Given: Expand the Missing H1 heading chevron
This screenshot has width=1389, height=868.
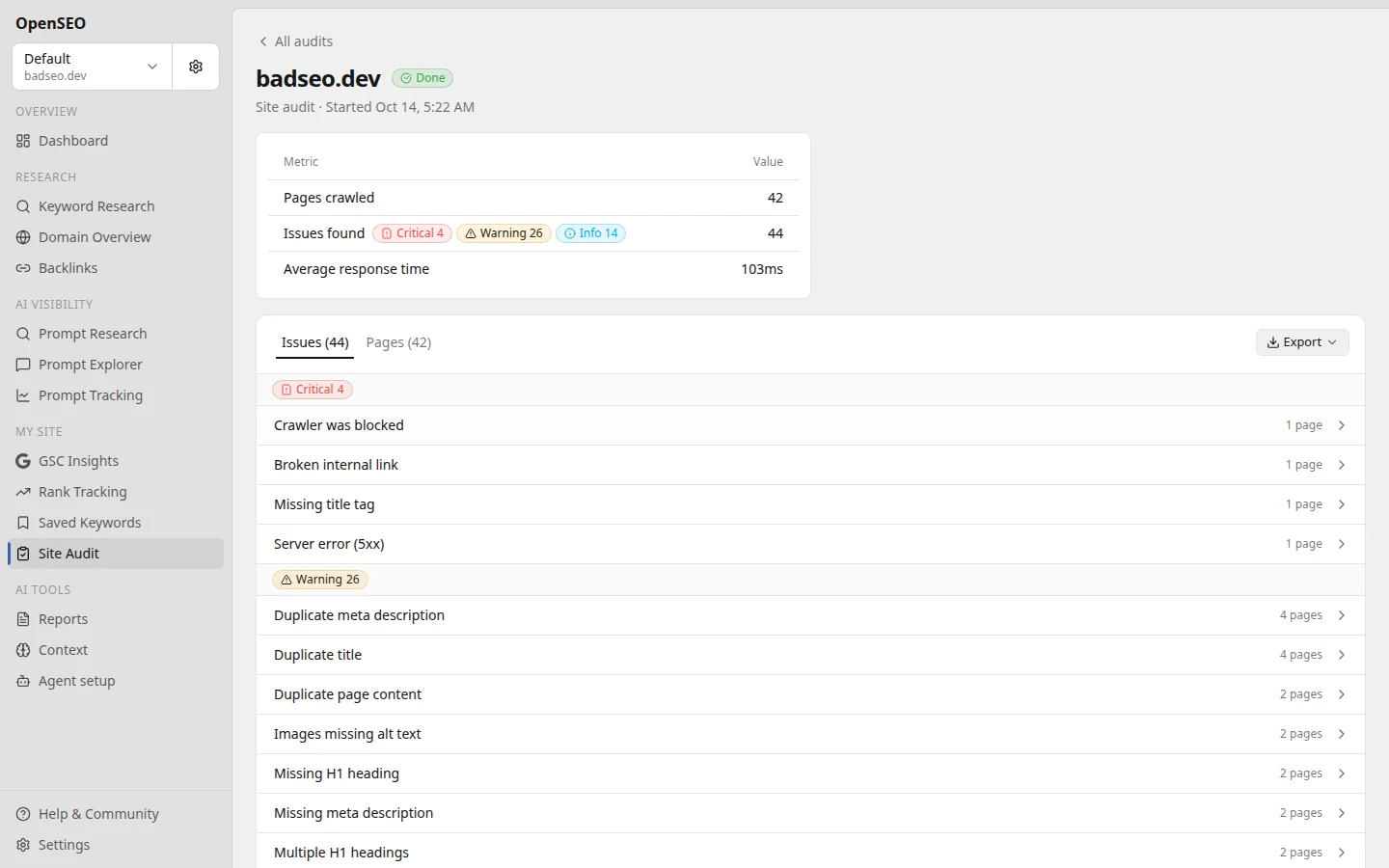Looking at the screenshot, I should [x=1342, y=773].
